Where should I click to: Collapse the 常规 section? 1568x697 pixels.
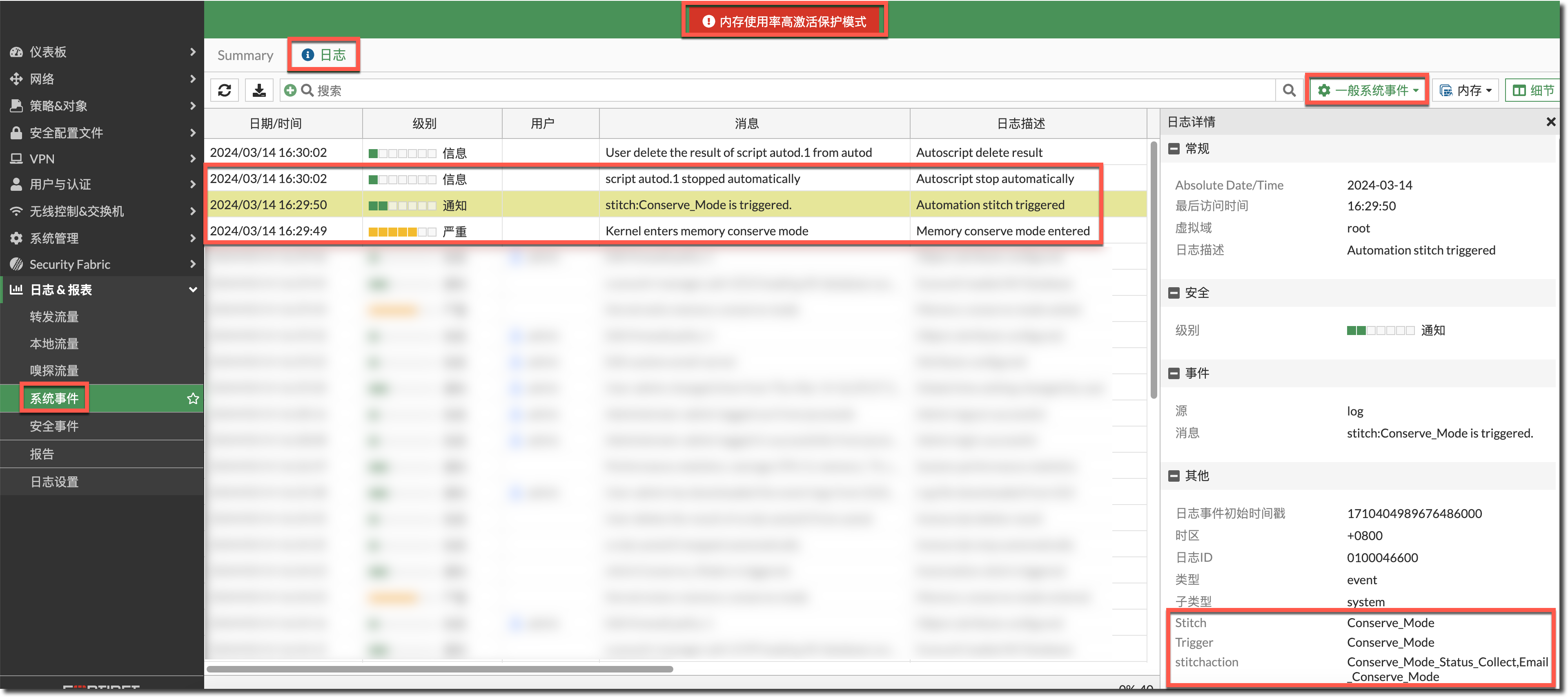tap(1174, 149)
